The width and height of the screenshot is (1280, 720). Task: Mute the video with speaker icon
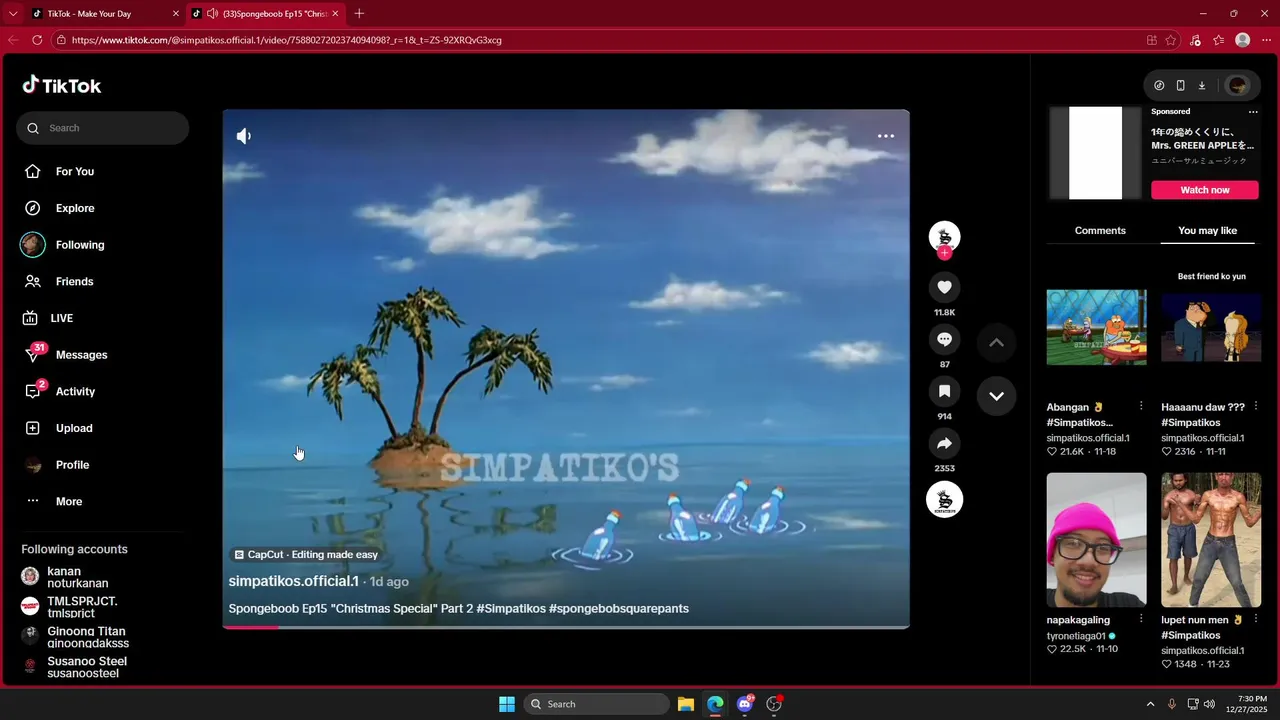[x=244, y=136]
